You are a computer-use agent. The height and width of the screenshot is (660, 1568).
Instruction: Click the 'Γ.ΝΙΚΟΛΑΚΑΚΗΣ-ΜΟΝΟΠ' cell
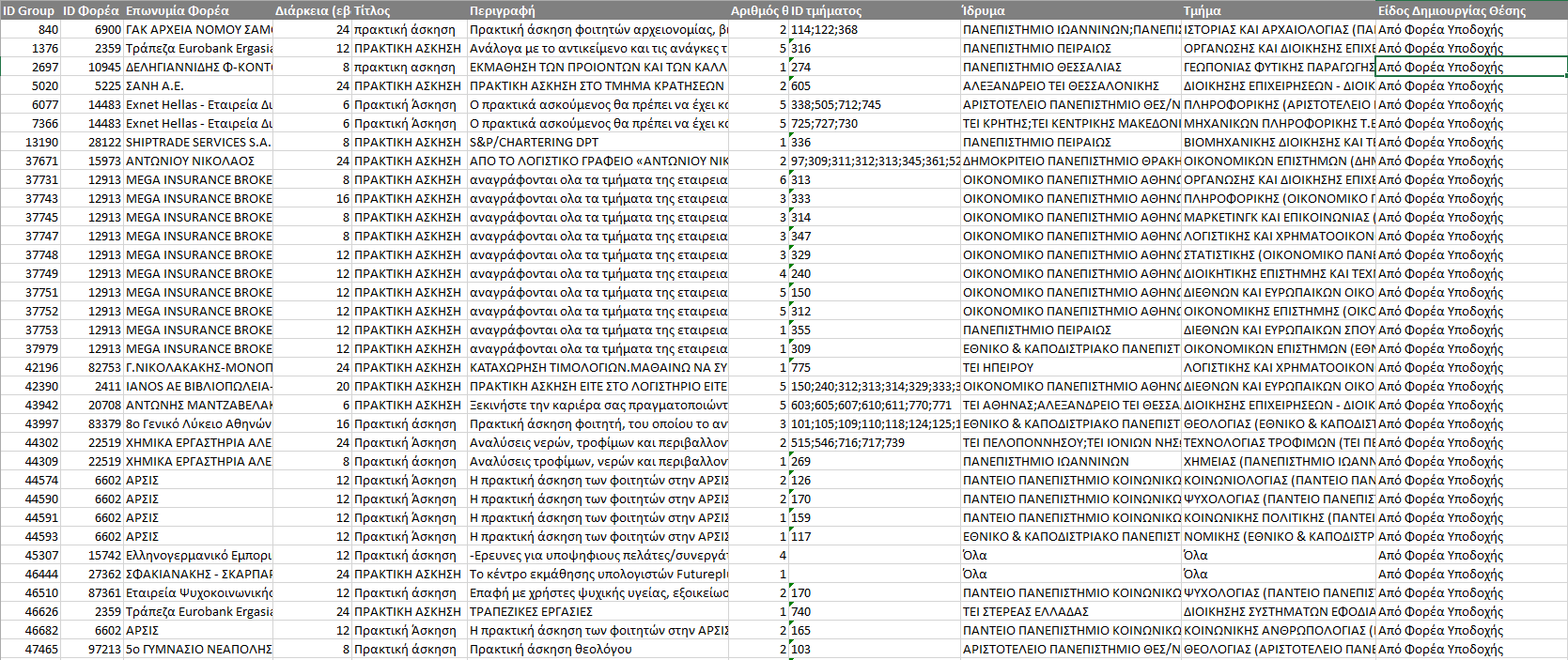pos(198,367)
